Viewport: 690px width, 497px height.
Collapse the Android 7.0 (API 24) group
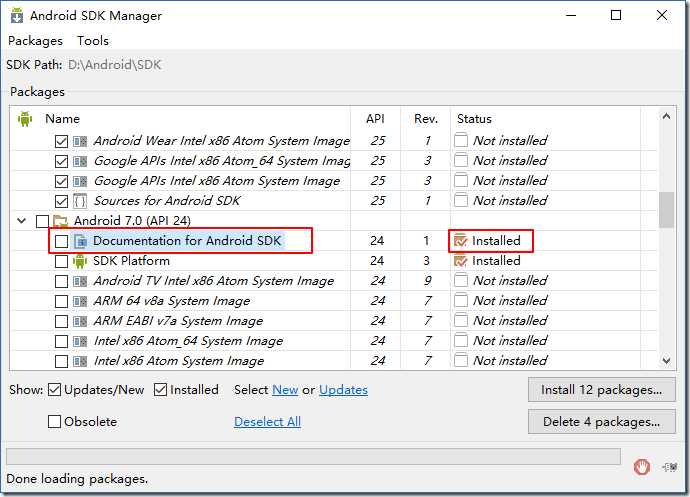(x=22, y=221)
